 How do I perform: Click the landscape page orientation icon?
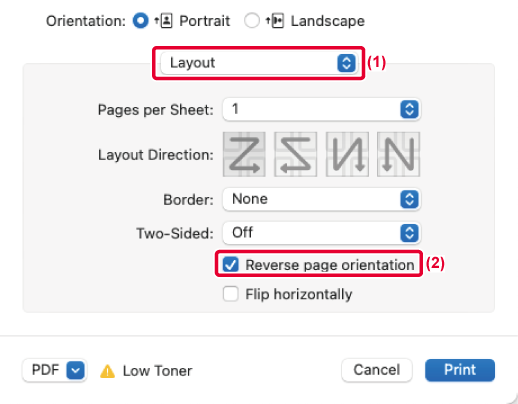(x=275, y=21)
